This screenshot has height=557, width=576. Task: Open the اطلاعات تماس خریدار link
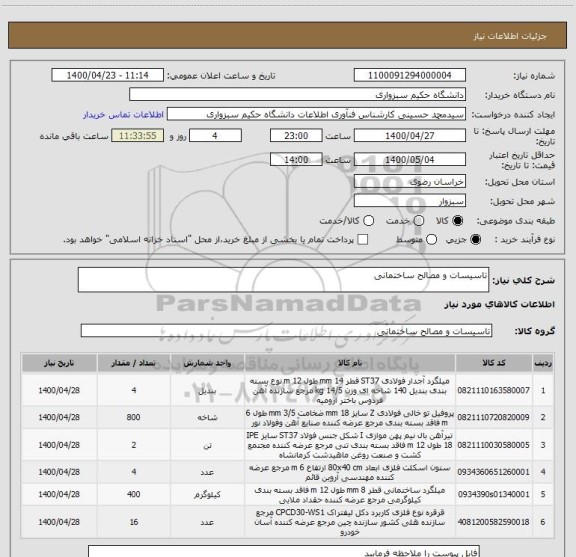click(123, 115)
